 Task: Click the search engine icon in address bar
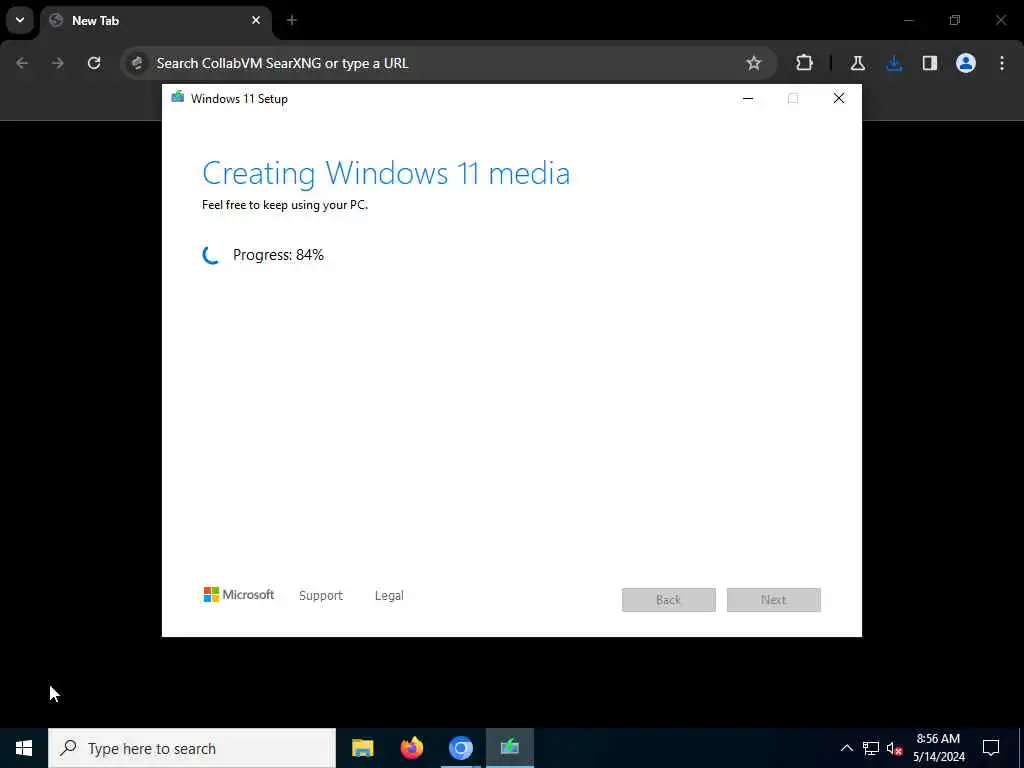(137, 63)
